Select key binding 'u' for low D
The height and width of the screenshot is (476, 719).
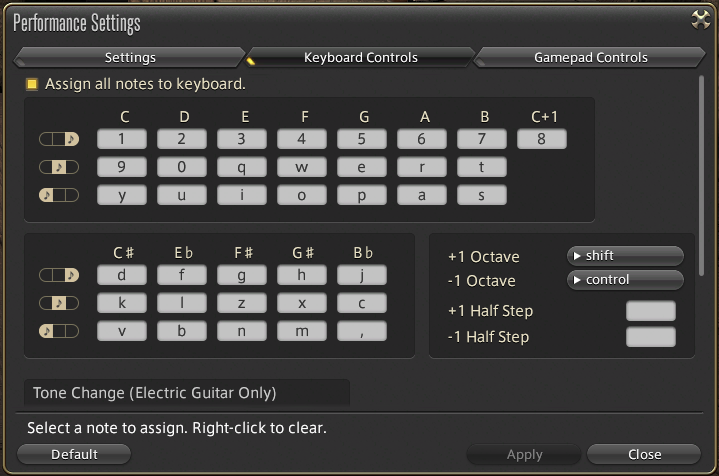click(x=182, y=195)
